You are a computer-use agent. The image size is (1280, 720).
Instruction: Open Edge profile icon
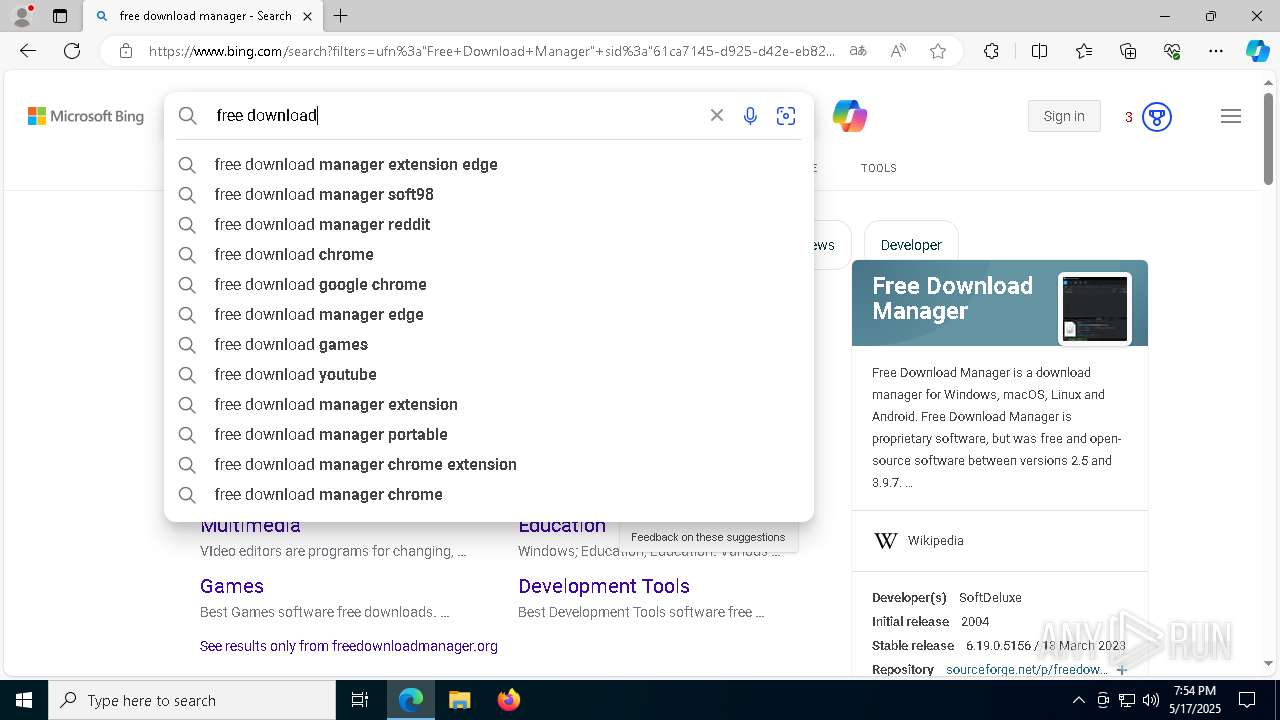[22, 16]
